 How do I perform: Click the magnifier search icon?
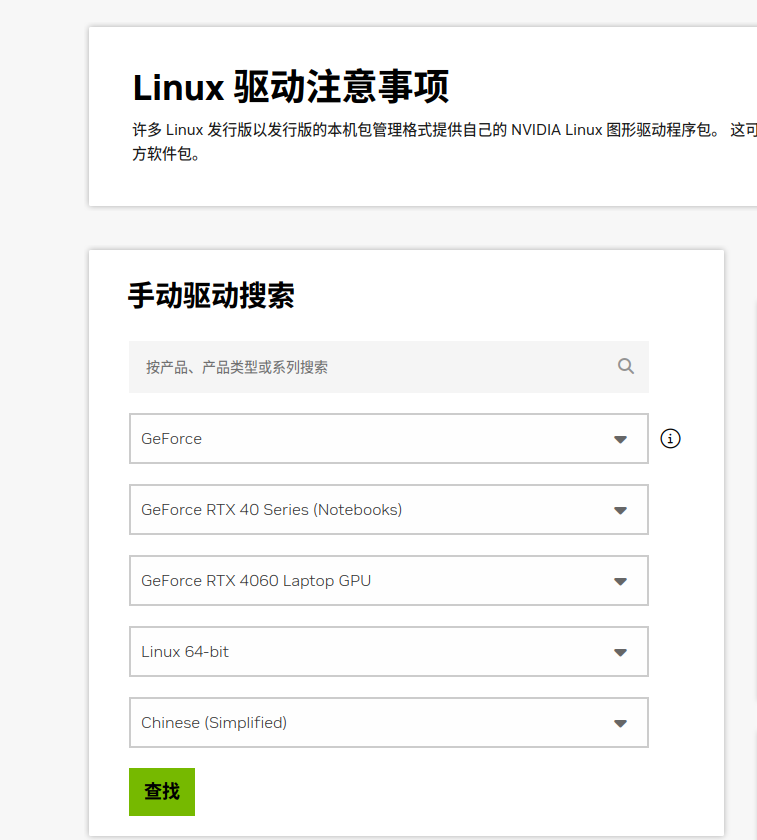pos(625,366)
